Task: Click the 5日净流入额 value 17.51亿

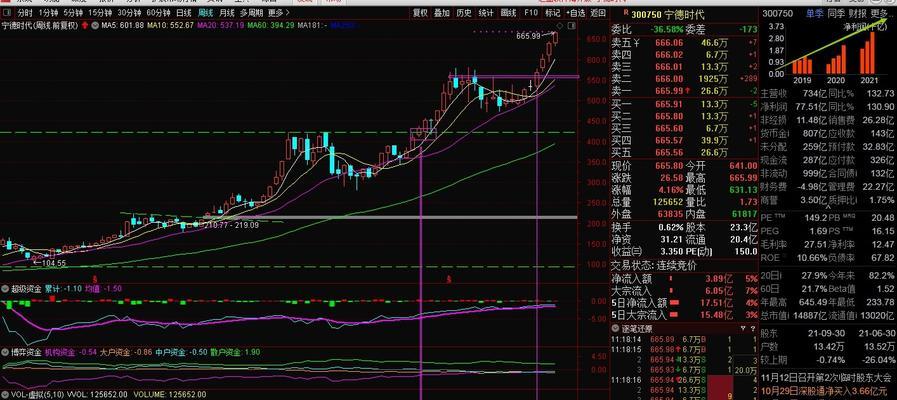Action: (x=719, y=303)
